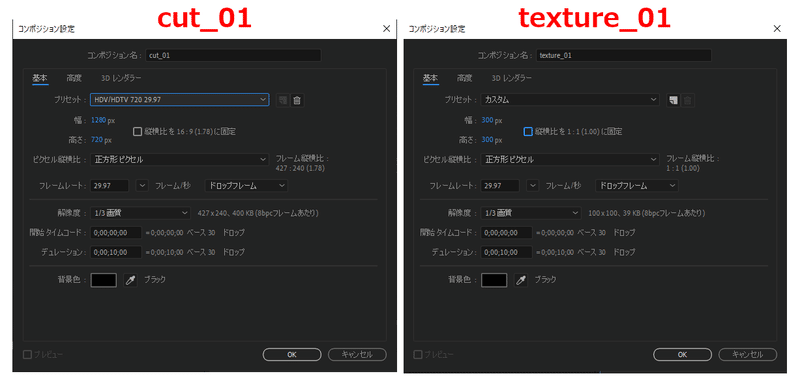
Task: Confirm texture_01 settings with OK button
Action: [683, 354]
